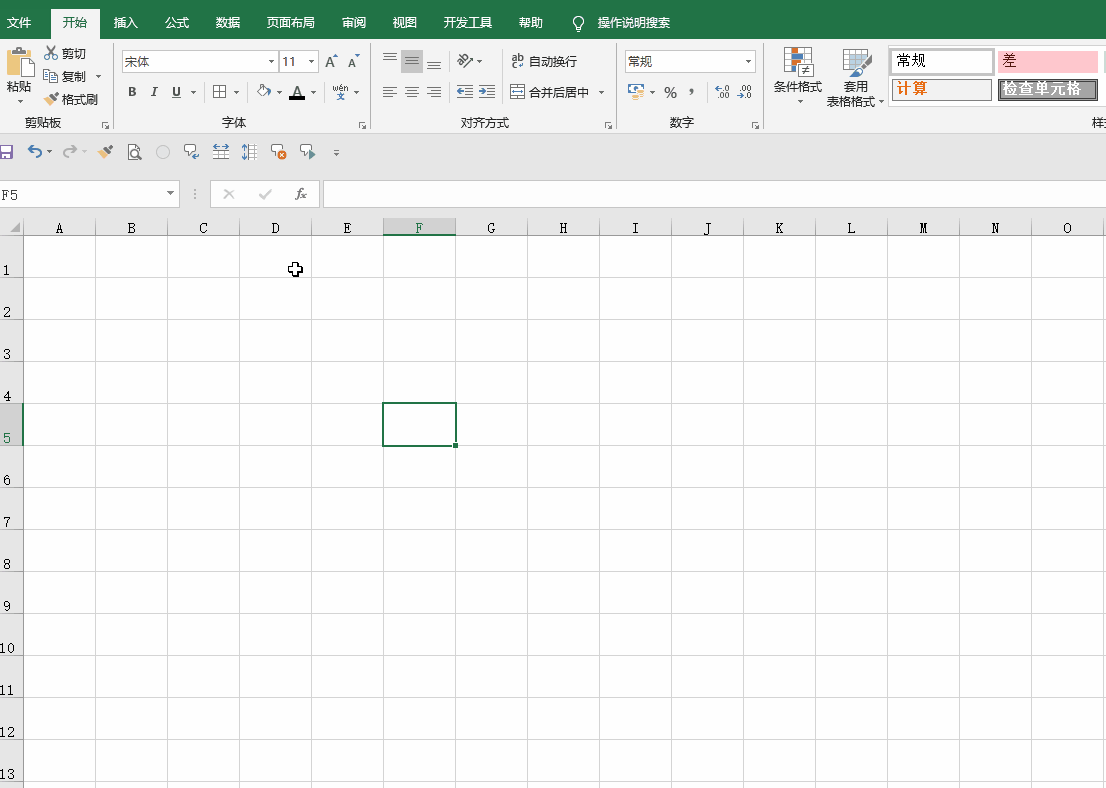The width and height of the screenshot is (1106, 788).
Task: Decrease font size with the smaller A
Action: click(353, 61)
